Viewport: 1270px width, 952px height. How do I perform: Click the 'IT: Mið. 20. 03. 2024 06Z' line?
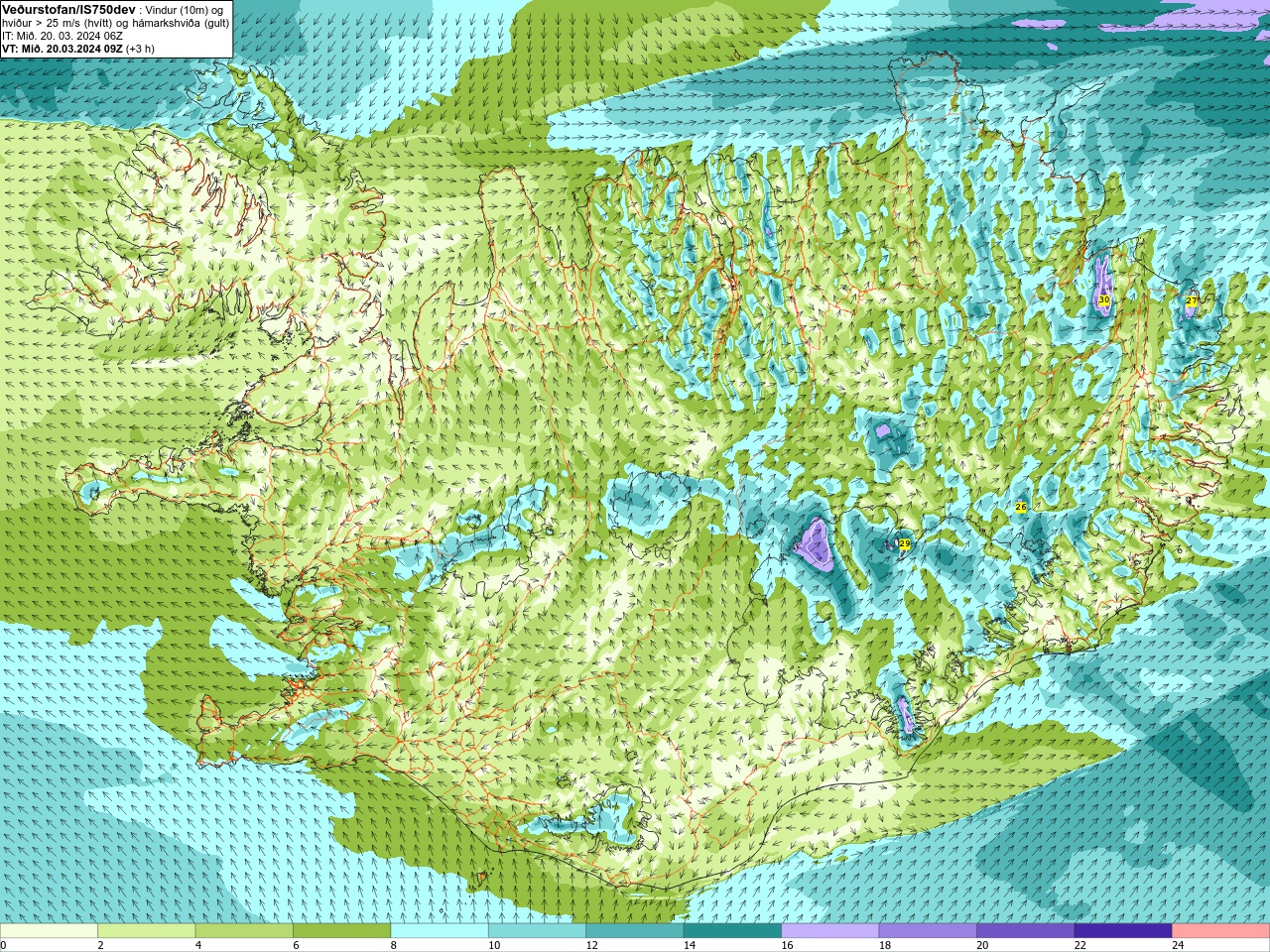click(x=63, y=36)
